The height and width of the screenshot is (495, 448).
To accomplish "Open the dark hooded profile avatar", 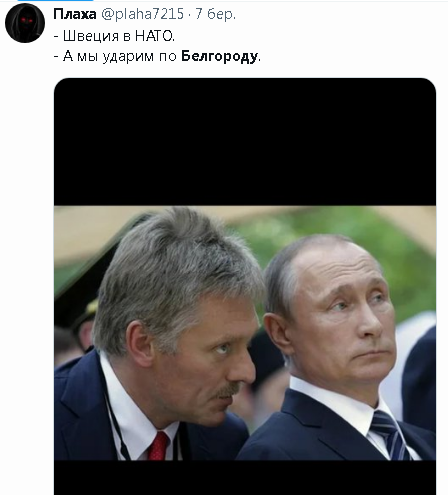I will [25, 23].
